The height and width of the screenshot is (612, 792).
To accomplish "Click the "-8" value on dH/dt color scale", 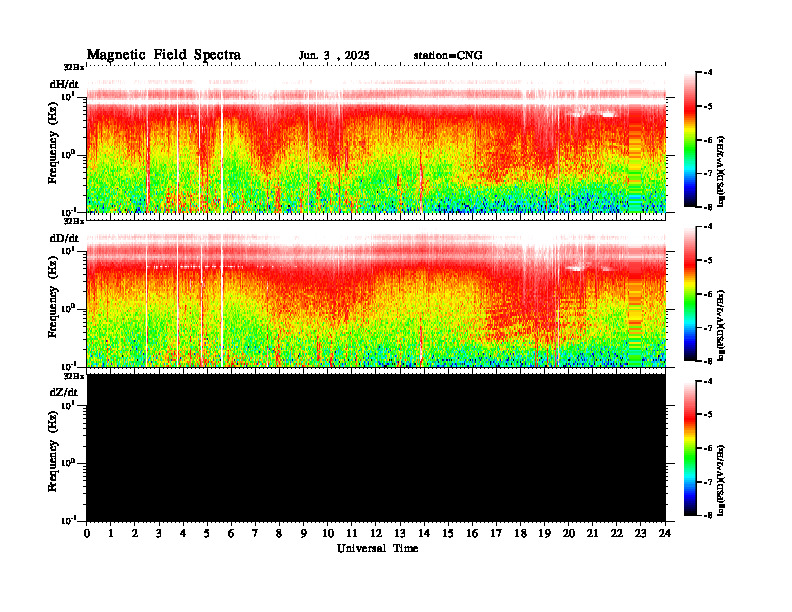I will (709, 207).
